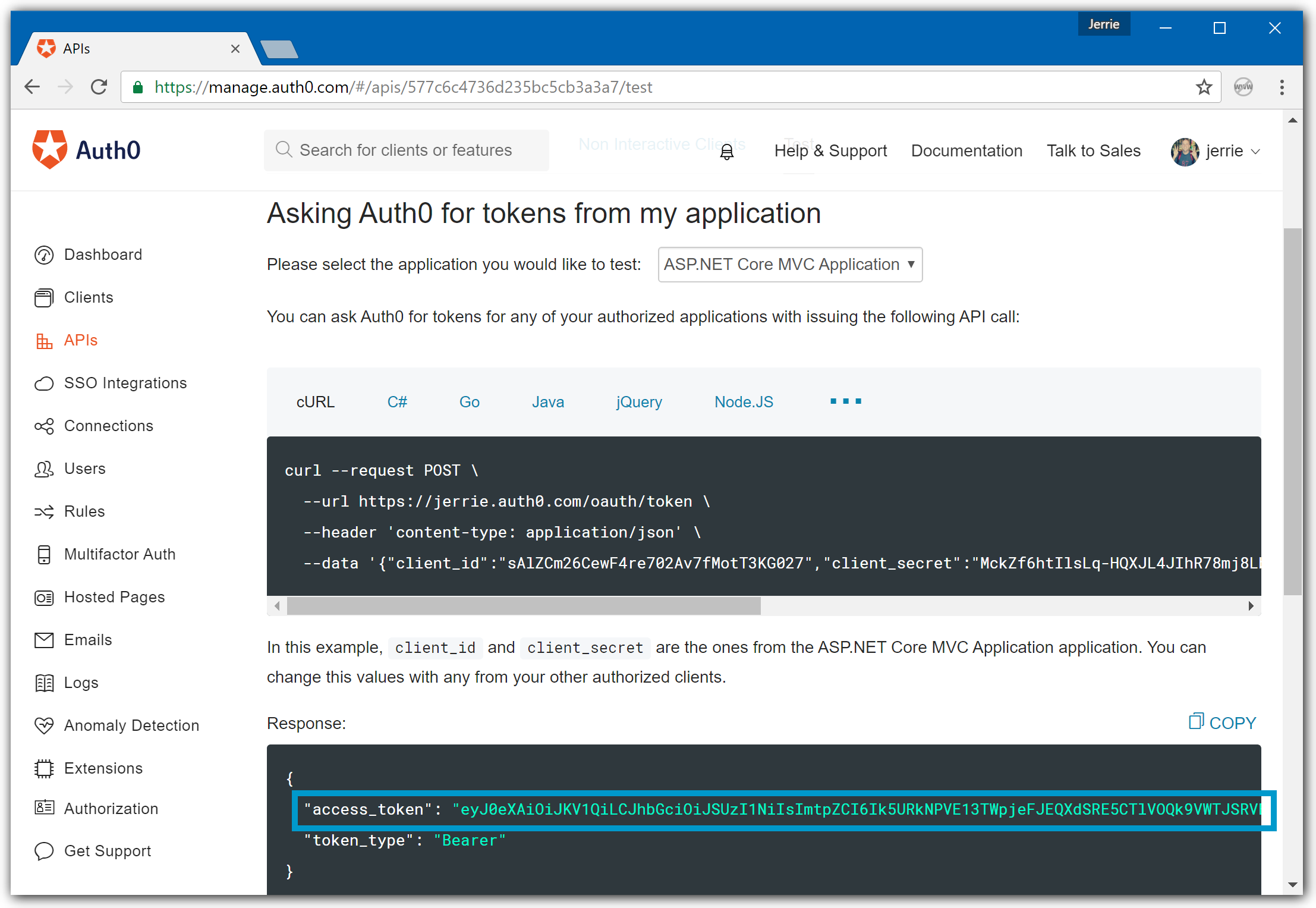Go to Dashboard in sidebar
The image size is (1316, 908).
tap(103, 255)
